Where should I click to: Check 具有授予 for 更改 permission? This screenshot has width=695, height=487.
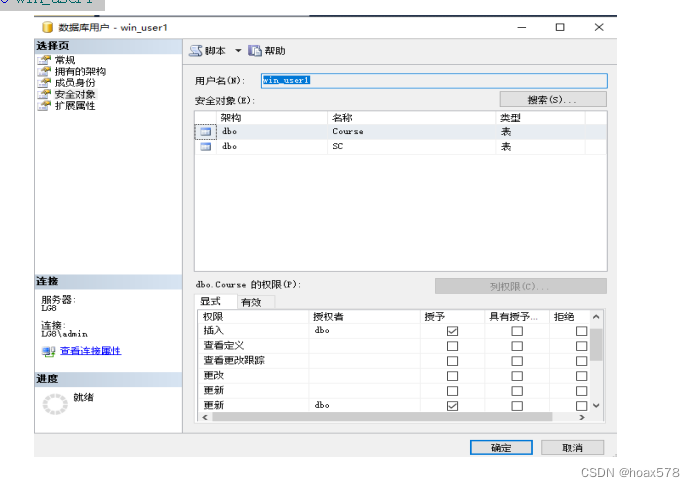[x=517, y=376]
